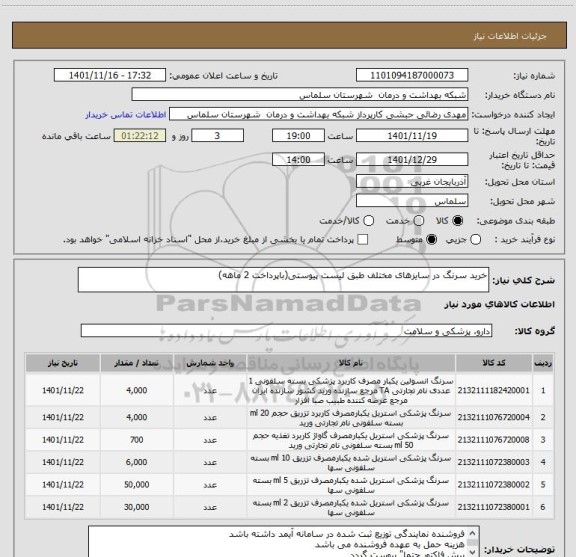
Task: Click the countdown timer 01:22:12
Action: coord(140,136)
